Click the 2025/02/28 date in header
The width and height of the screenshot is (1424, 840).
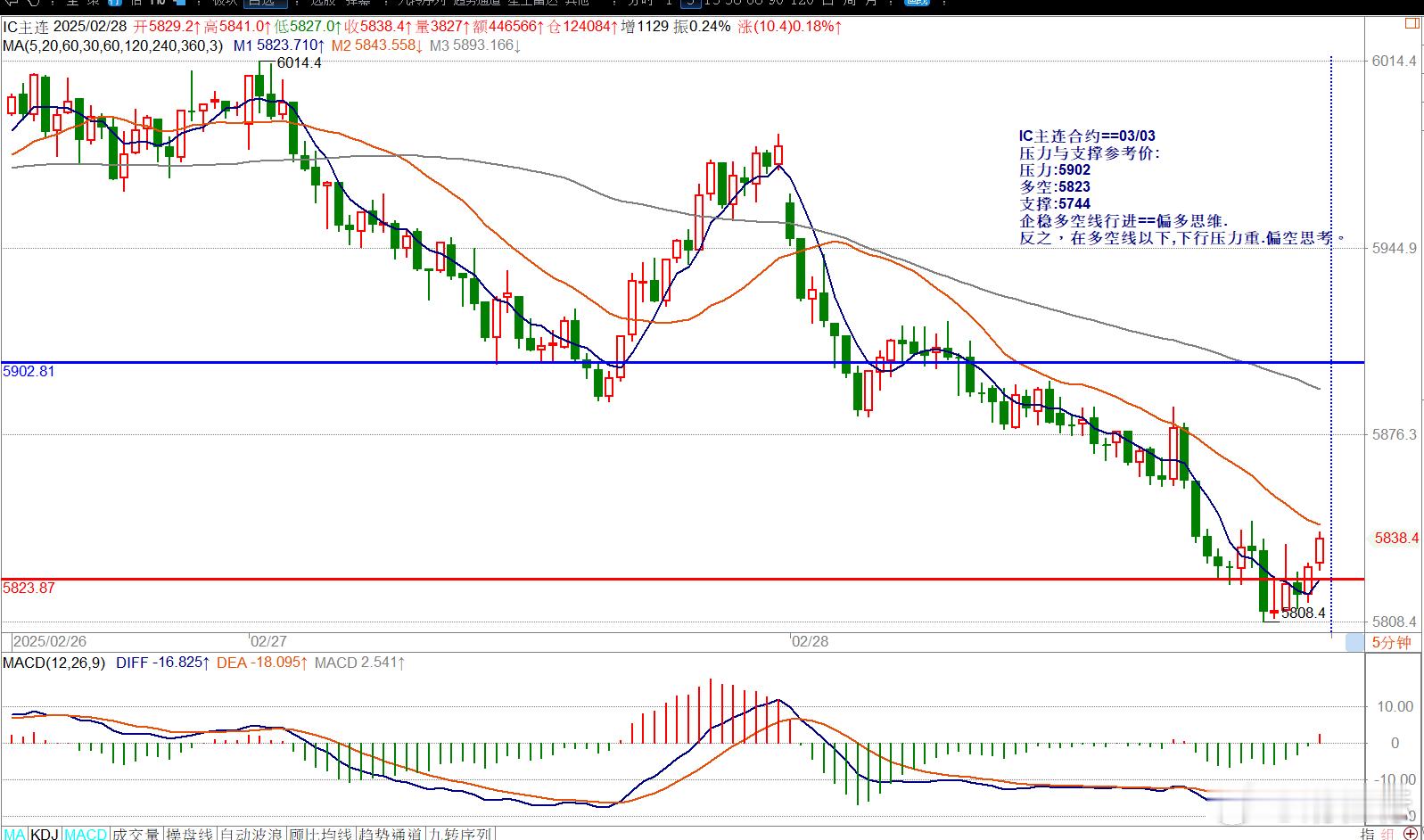tap(89, 27)
